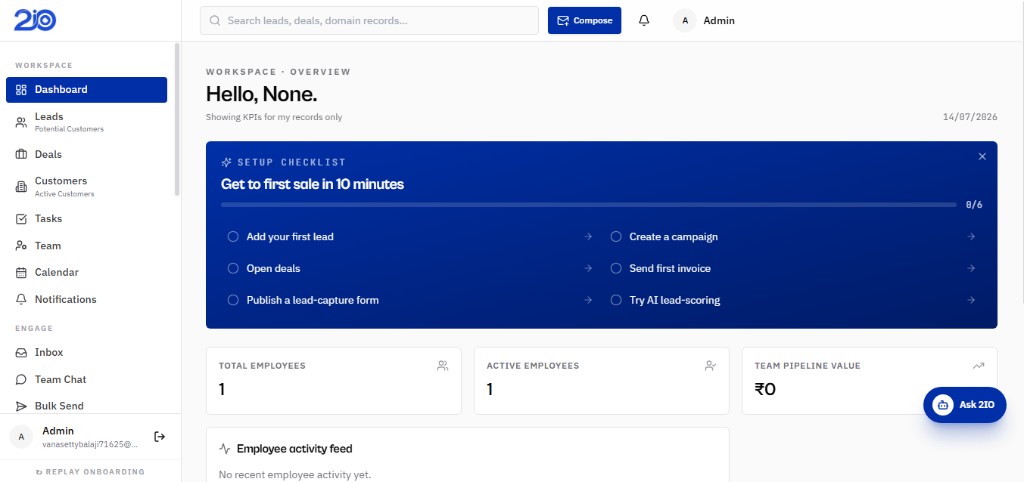Open the Leads menu item
Screen dimensions: 1024x482
click(x=86, y=121)
